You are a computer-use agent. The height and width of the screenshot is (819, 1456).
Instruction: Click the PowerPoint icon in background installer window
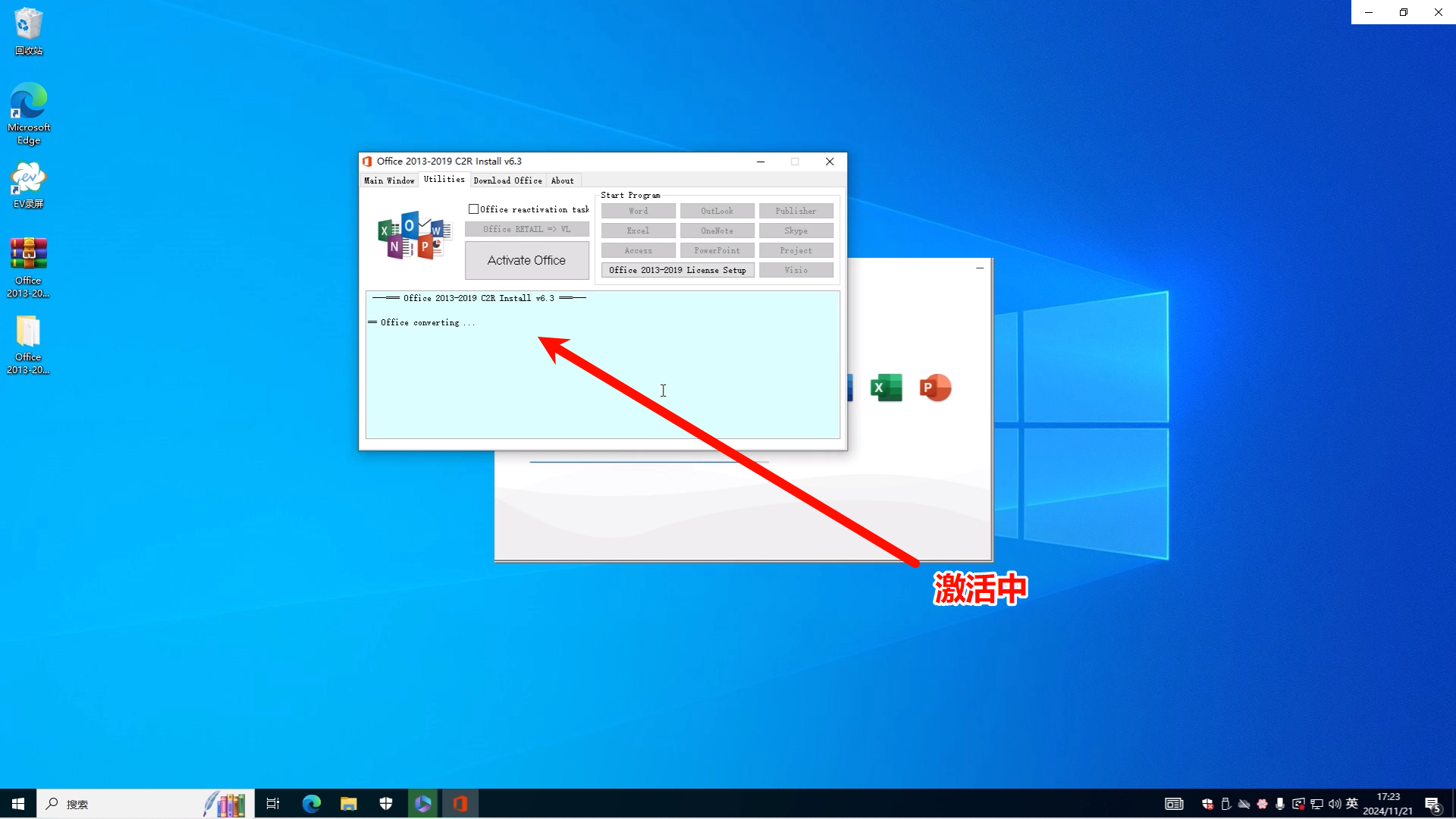tap(935, 388)
